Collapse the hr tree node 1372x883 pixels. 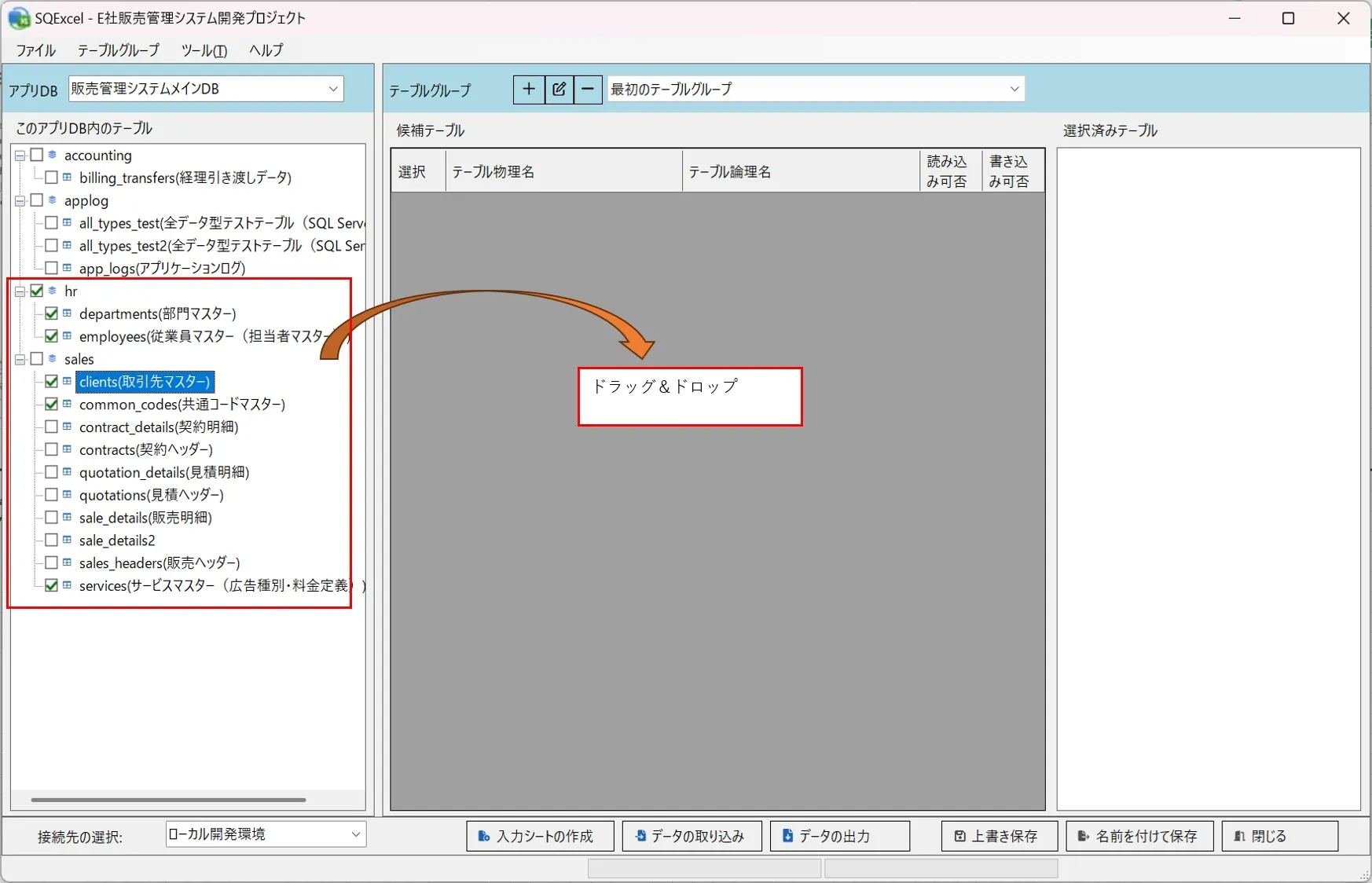click(x=20, y=291)
